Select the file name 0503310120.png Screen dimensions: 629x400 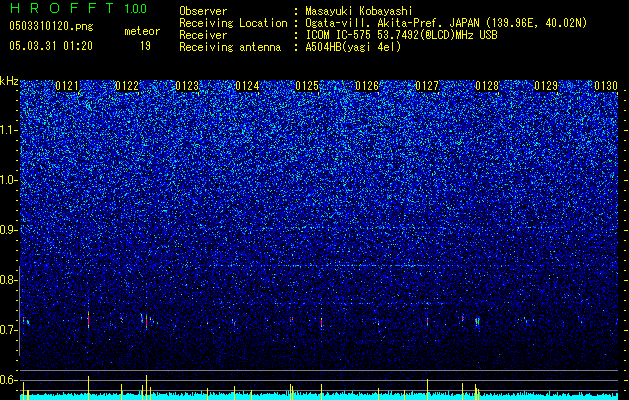click(x=51, y=26)
